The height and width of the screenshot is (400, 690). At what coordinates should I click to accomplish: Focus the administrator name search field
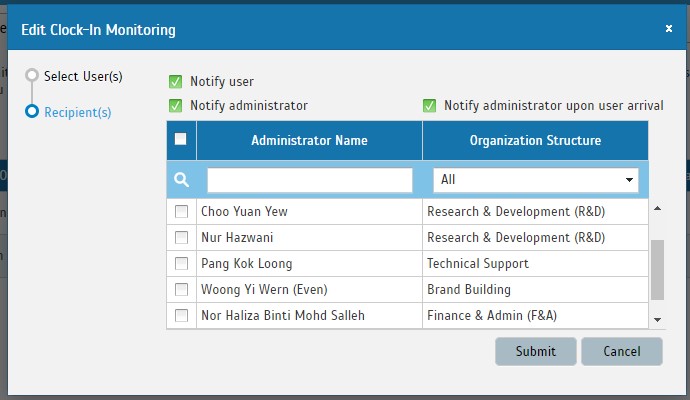(x=310, y=180)
